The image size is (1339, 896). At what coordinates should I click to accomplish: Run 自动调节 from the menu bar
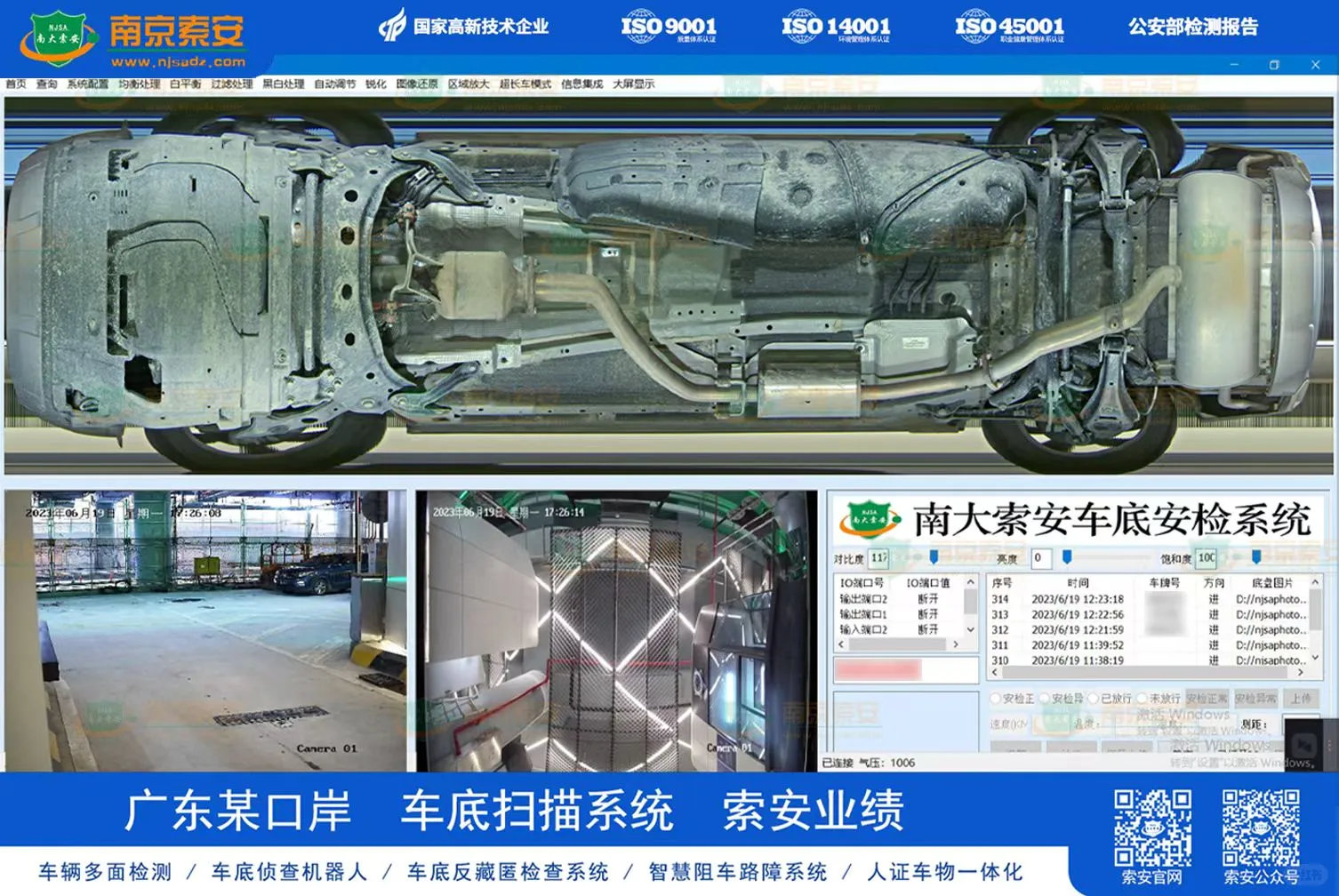click(335, 84)
